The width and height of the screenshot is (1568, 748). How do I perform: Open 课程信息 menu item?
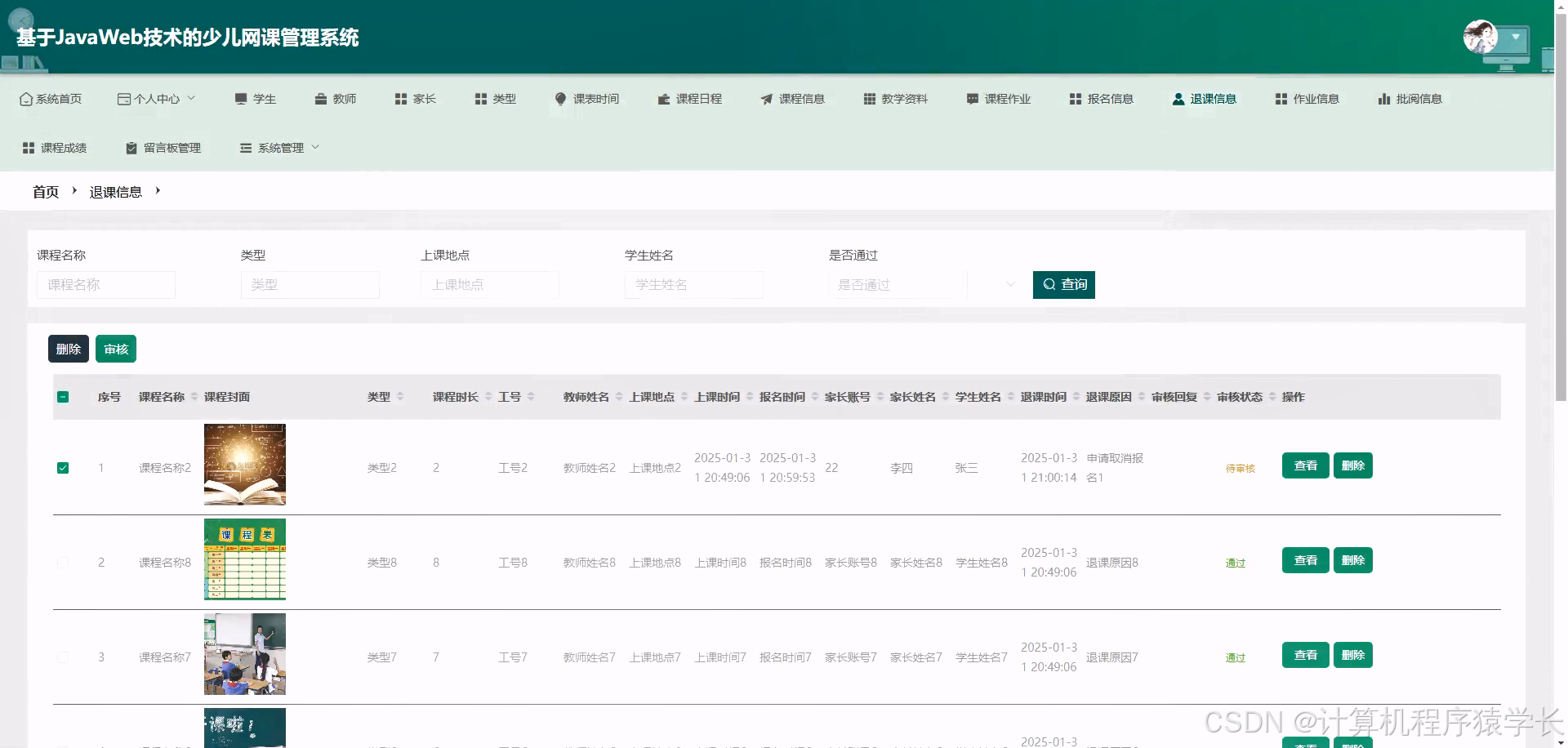792,99
